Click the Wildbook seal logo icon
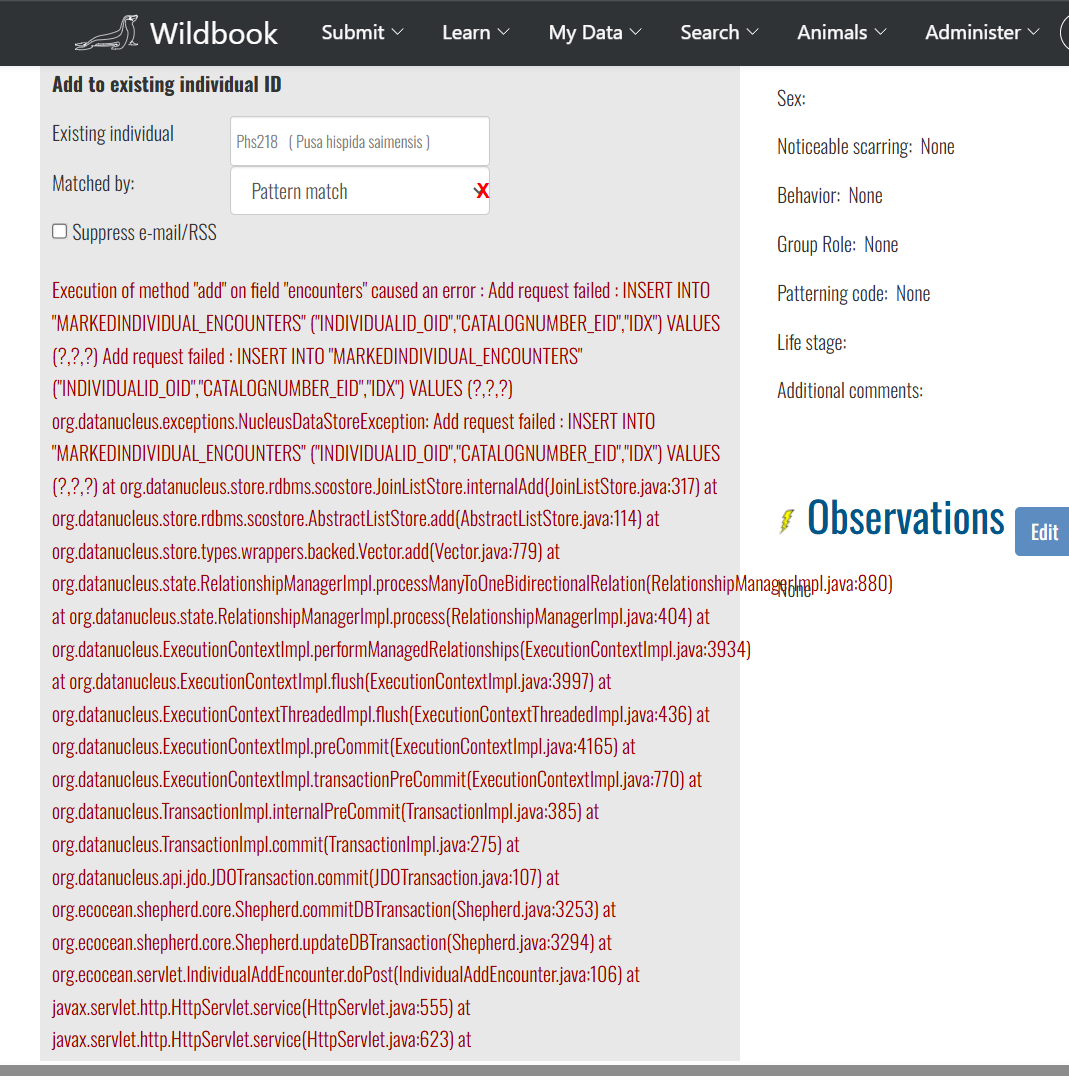Image resolution: width=1069 pixels, height=1080 pixels. coord(106,33)
